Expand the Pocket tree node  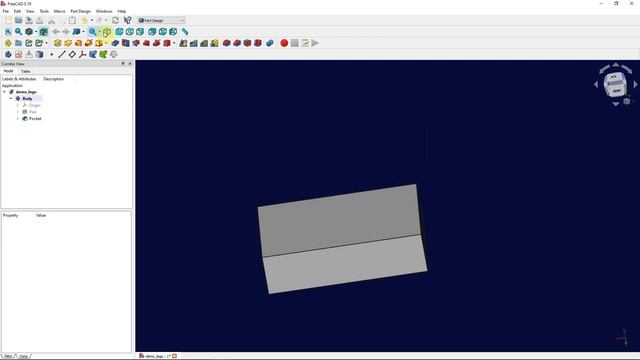click(18, 118)
